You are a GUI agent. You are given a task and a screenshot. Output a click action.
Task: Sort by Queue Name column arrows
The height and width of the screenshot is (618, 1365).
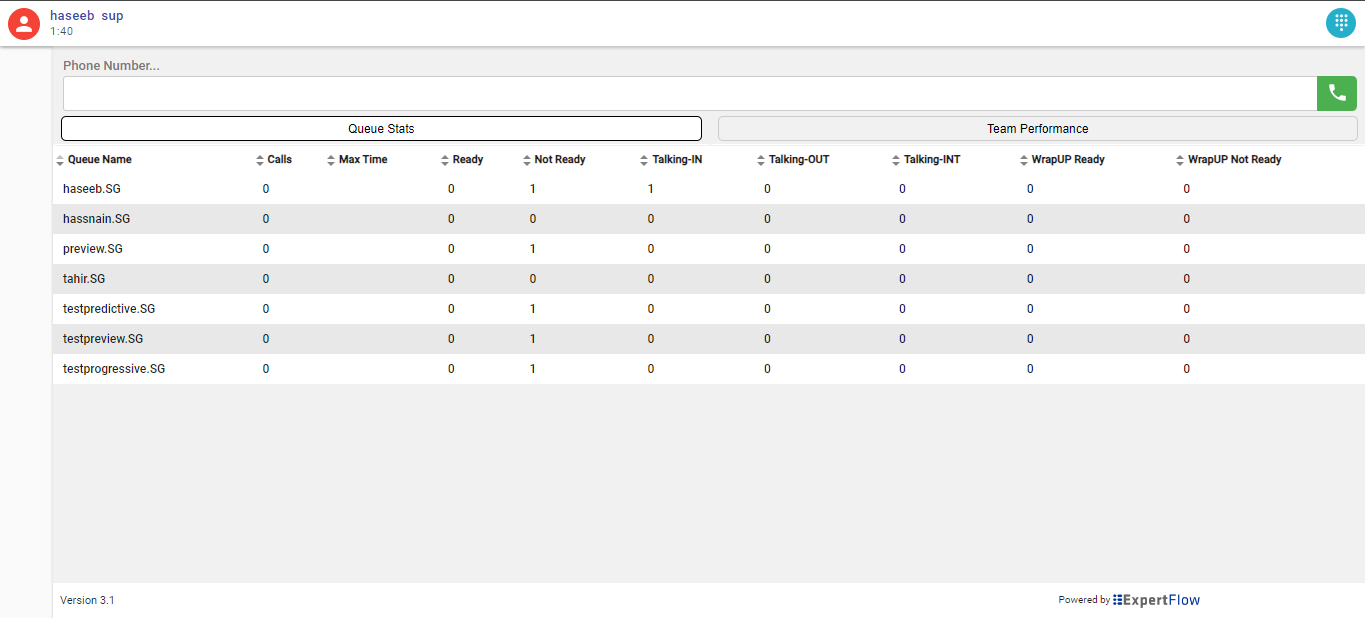(x=60, y=160)
